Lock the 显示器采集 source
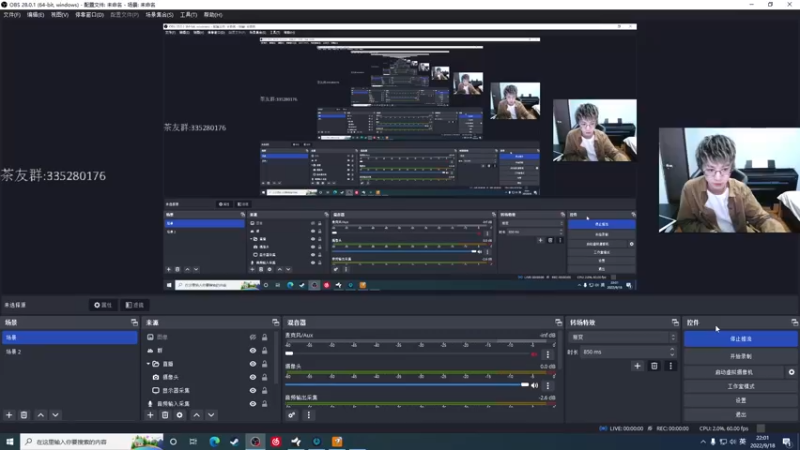The height and width of the screenshot is (450, 800). pyautogui.click(x=264, y=390)
